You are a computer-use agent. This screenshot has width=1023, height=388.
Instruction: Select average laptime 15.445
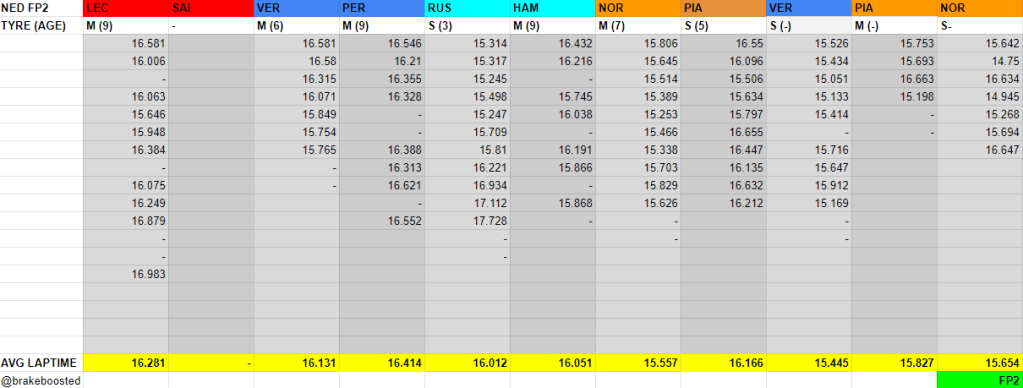tap(809, 363)
